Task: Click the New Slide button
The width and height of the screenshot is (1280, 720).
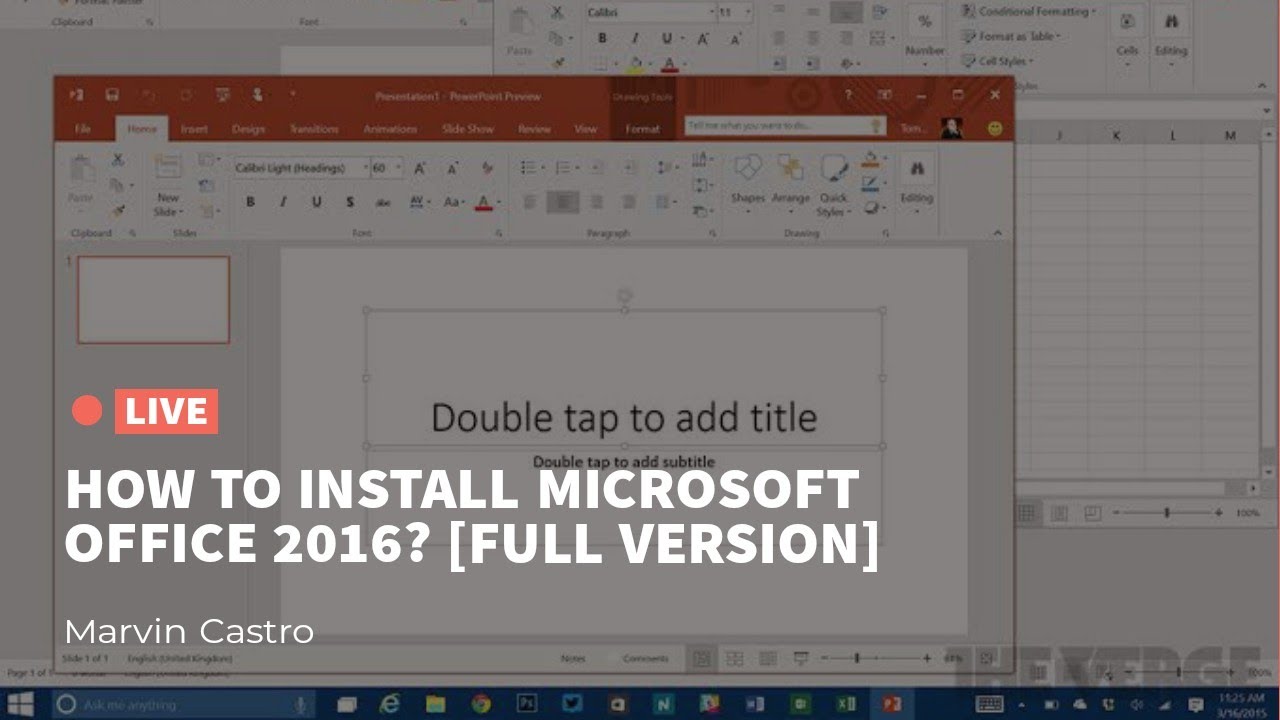Action: pos(167,186)
